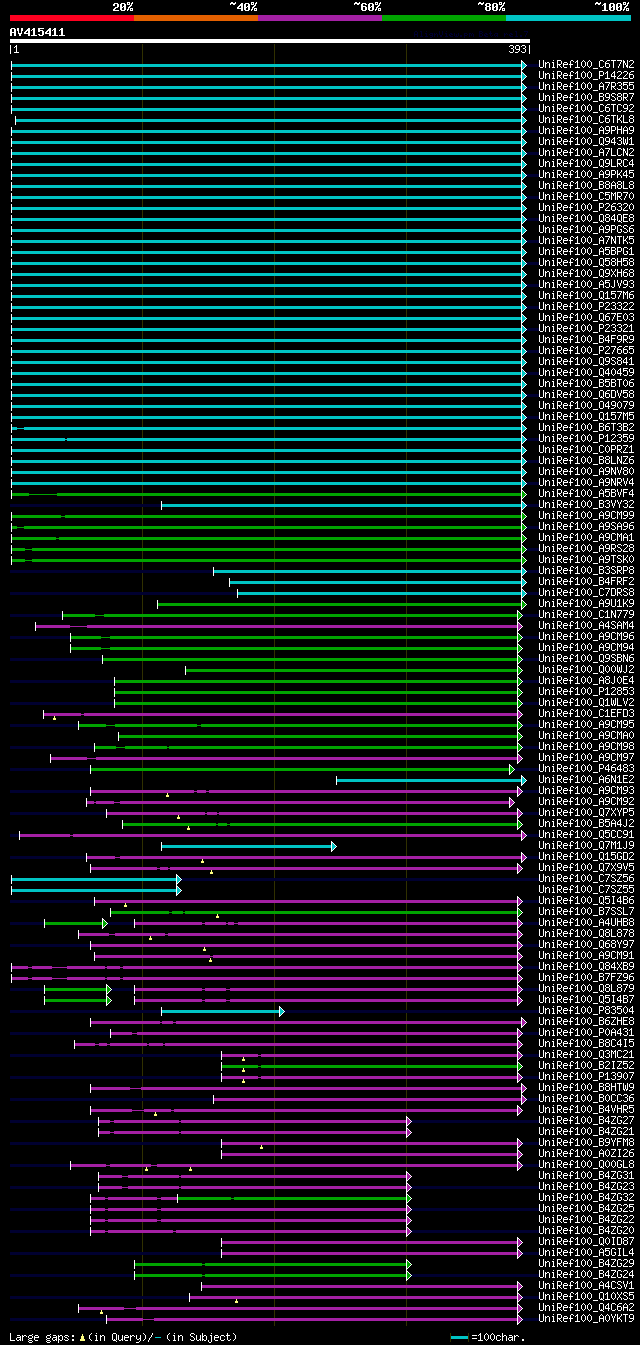The height and width of the screenshot is (1345, 640).
Task: Select label UniRef100_P23321
Action: tap(586, 328)
